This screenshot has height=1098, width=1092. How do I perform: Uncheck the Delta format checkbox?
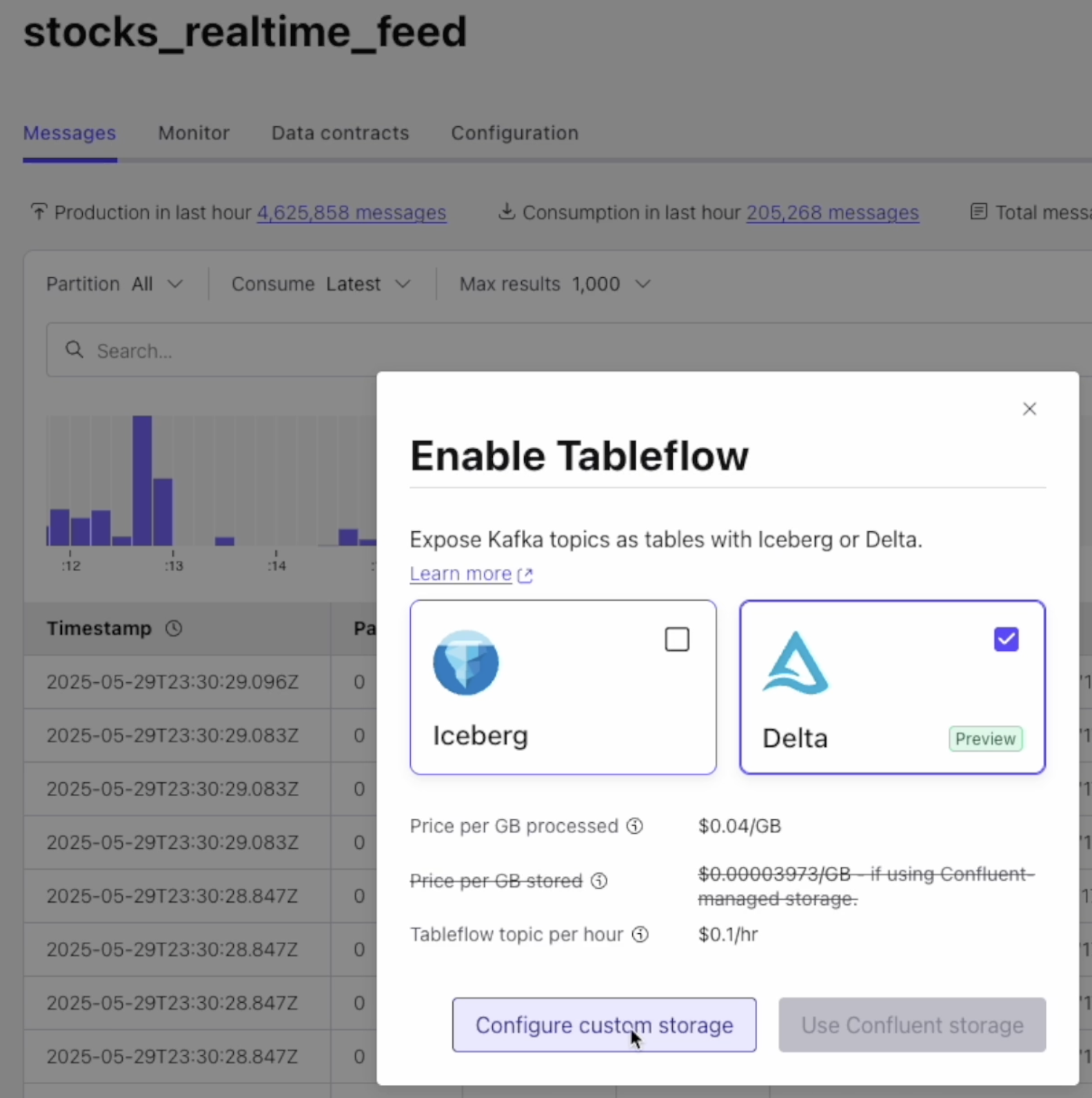[1006, 639]
